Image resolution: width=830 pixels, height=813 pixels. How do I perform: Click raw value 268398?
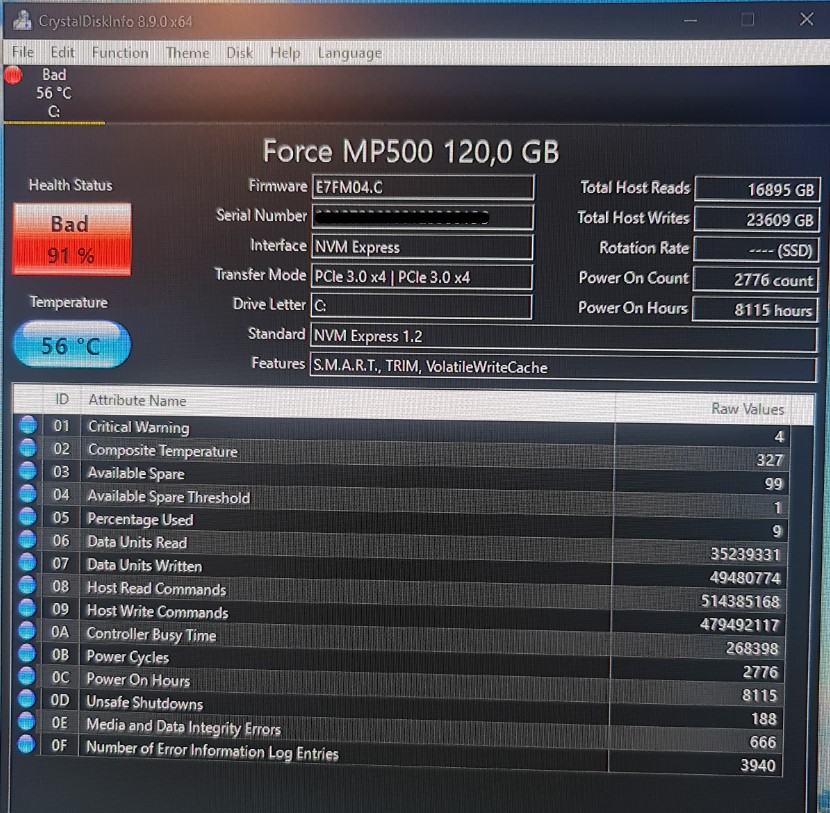coord(752,648)
